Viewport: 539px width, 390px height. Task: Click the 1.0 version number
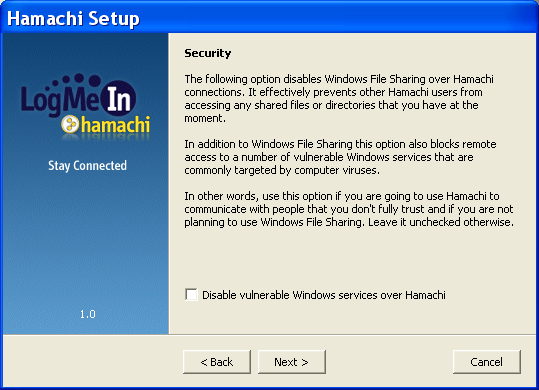pyautogui.click(x=88, y=314)
